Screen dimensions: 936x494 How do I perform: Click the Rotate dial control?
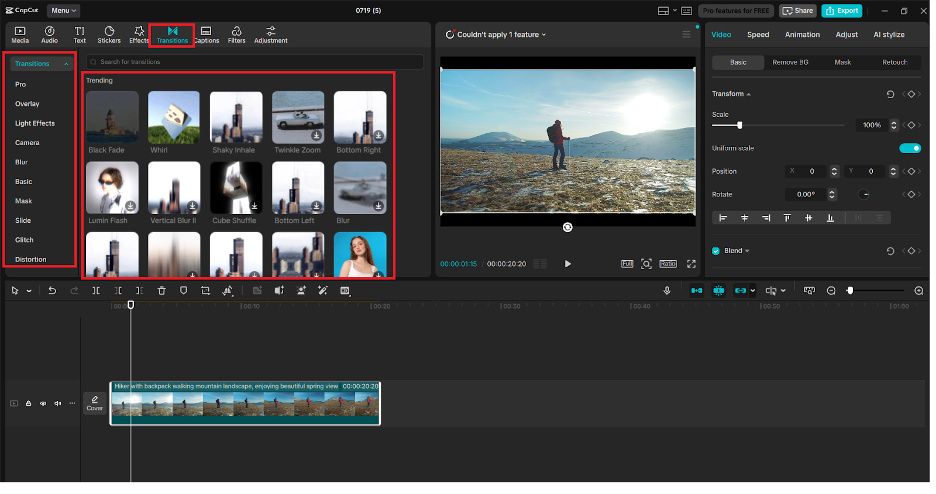863,194
